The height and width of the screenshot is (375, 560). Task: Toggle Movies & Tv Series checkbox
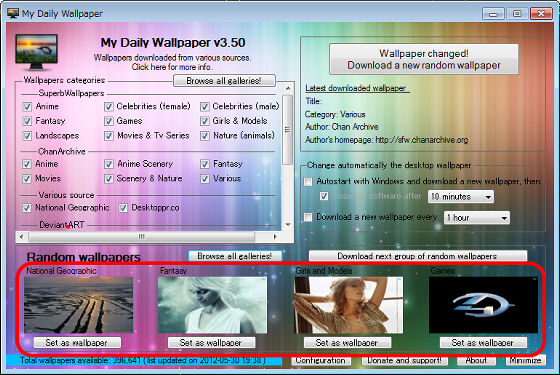pyautogui.click(x=109, y=136)
